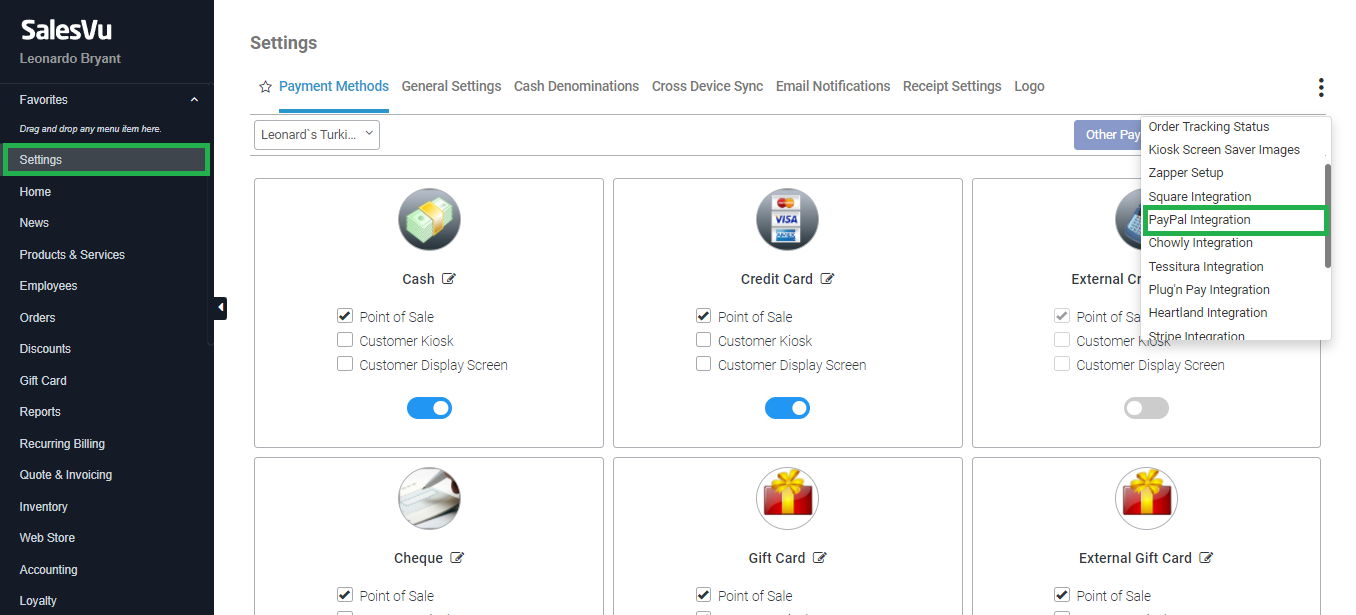Switch to the General Settings tab
Viewport: 1356px width, 615px height.
click(x=451, y=86)
